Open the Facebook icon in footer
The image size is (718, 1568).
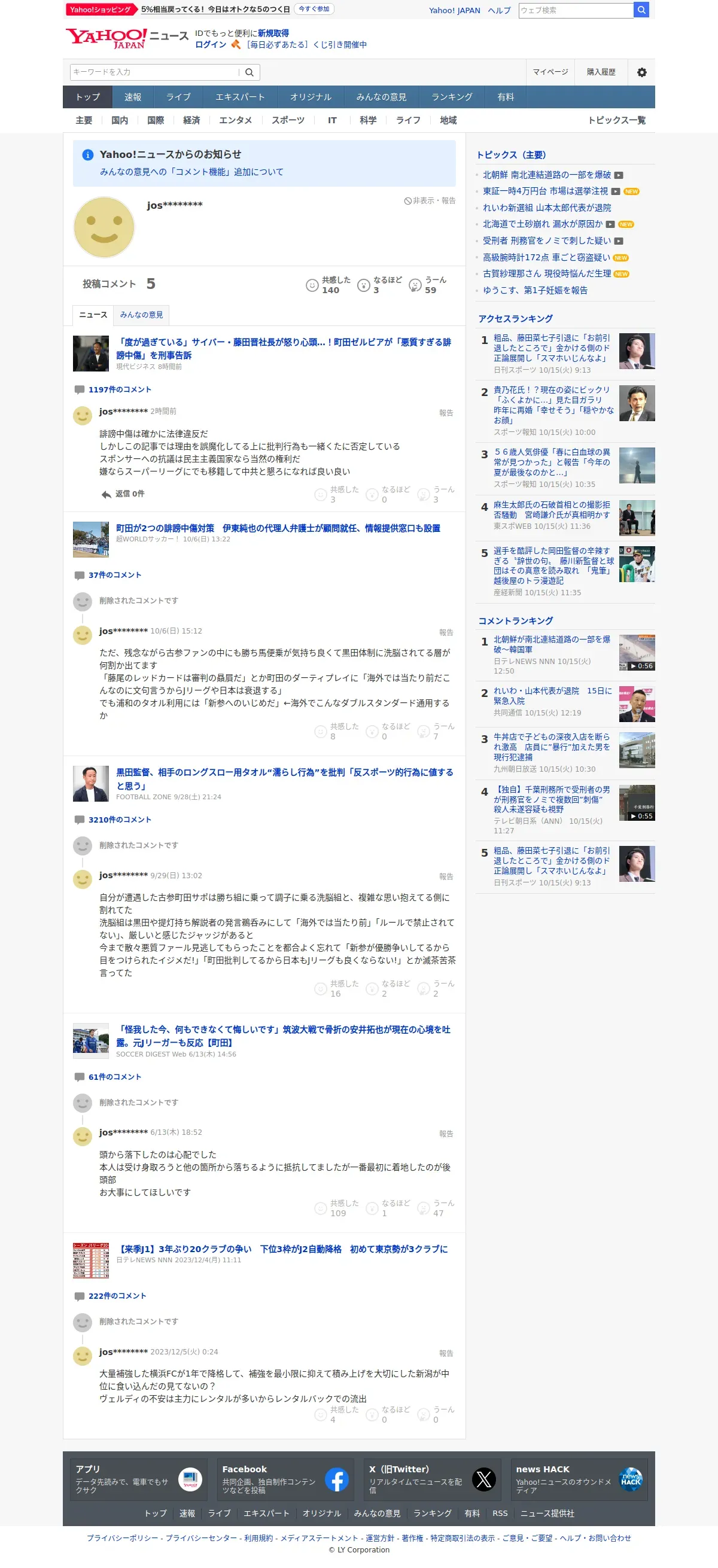click(x=336, y=1479)
